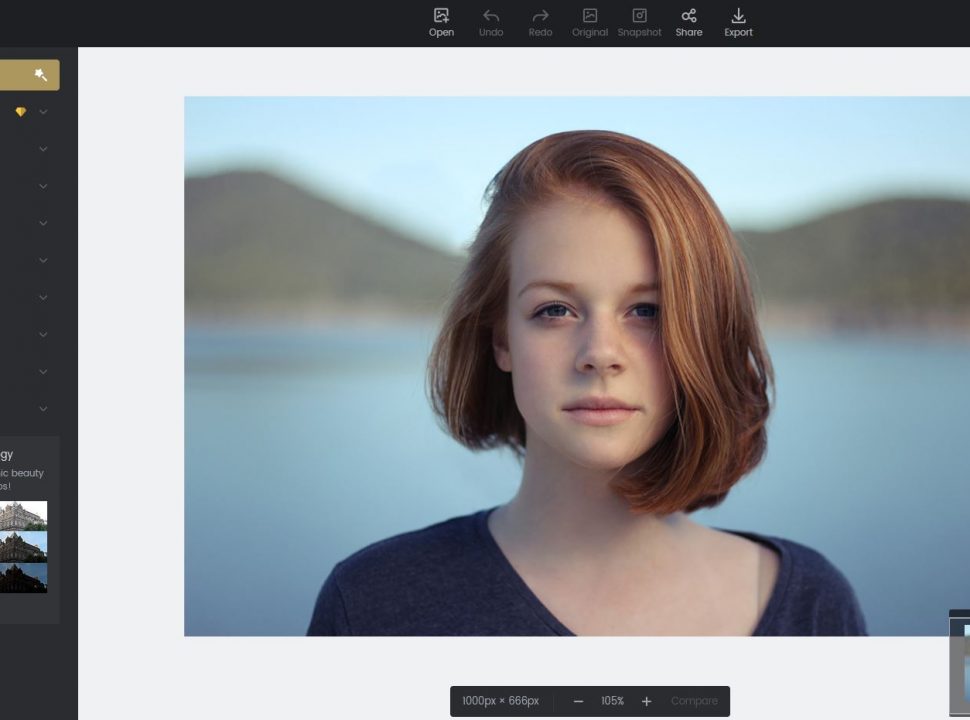970x720 pixels.
Task: Take a Snapshot of the edit
Action: click(x=639, y=22)
